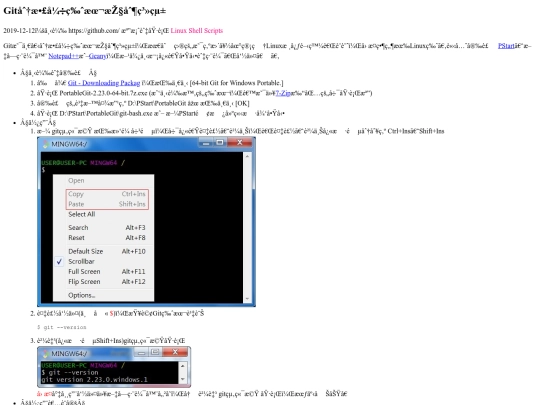Follow the 7-Zip hyperlink
Viewport: 540px width, 405px height.
[284, 93]
